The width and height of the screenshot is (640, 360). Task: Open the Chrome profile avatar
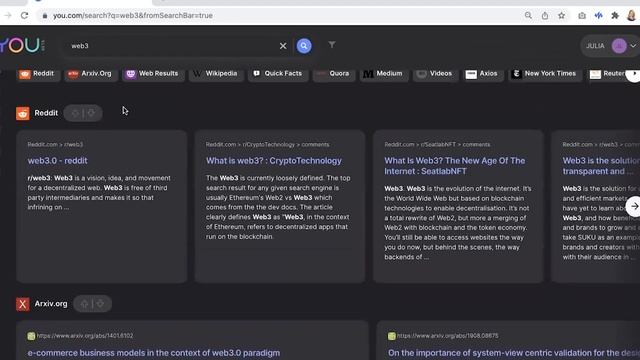(x=631, y=16)
